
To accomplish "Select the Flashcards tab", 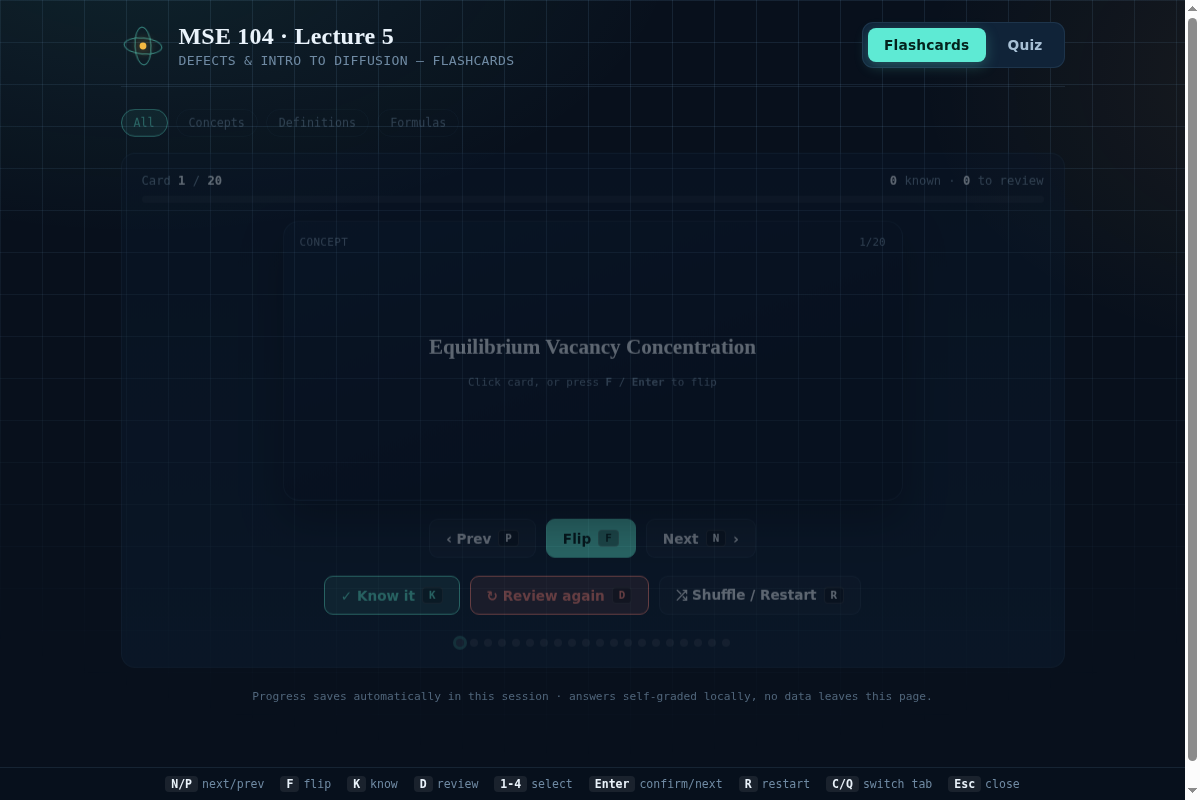I will 926,45.
